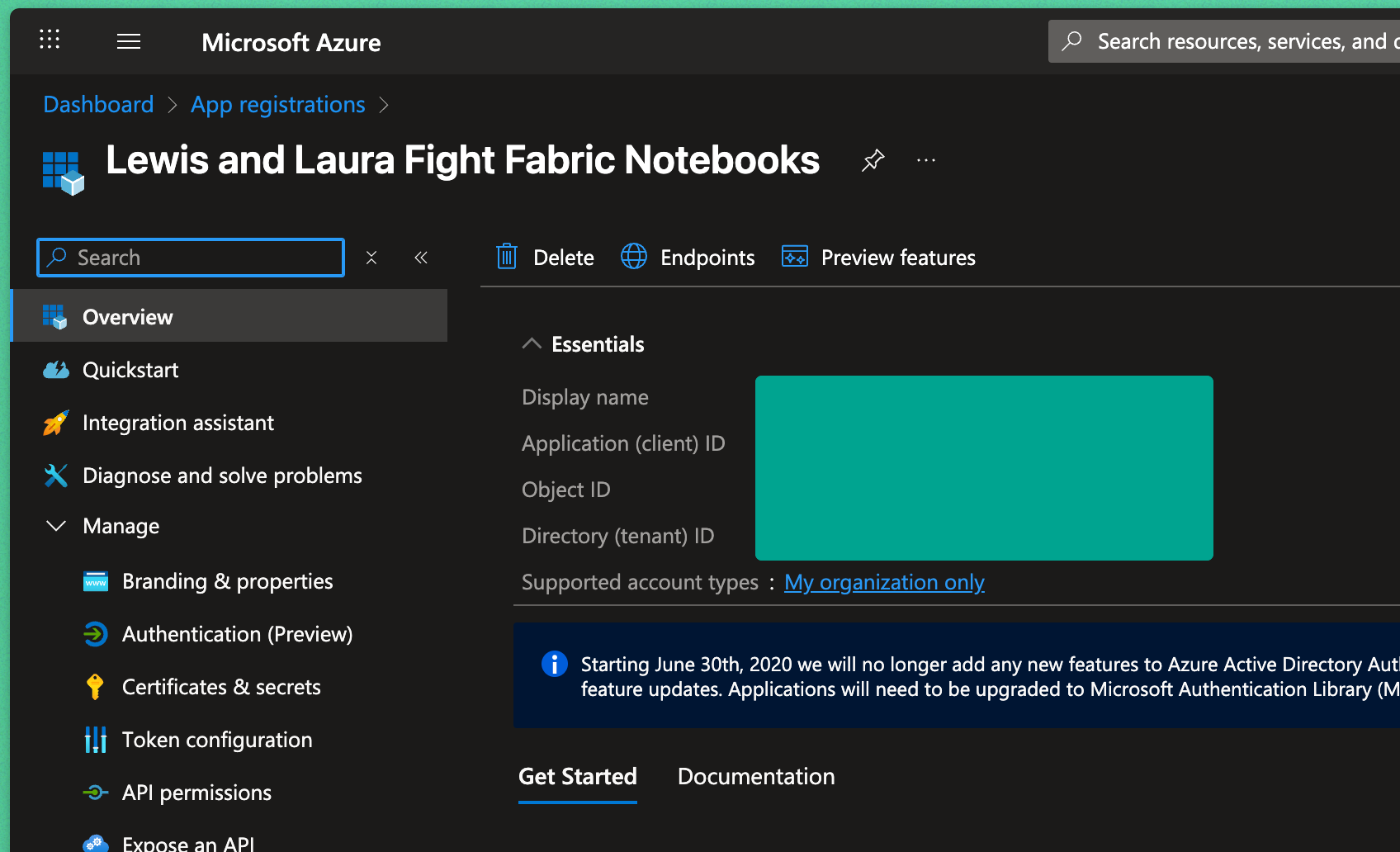The width and height of the screenshot is (1400, 852).
Task: Collapse the Essentials section chevron
Action: coord(532,343)
